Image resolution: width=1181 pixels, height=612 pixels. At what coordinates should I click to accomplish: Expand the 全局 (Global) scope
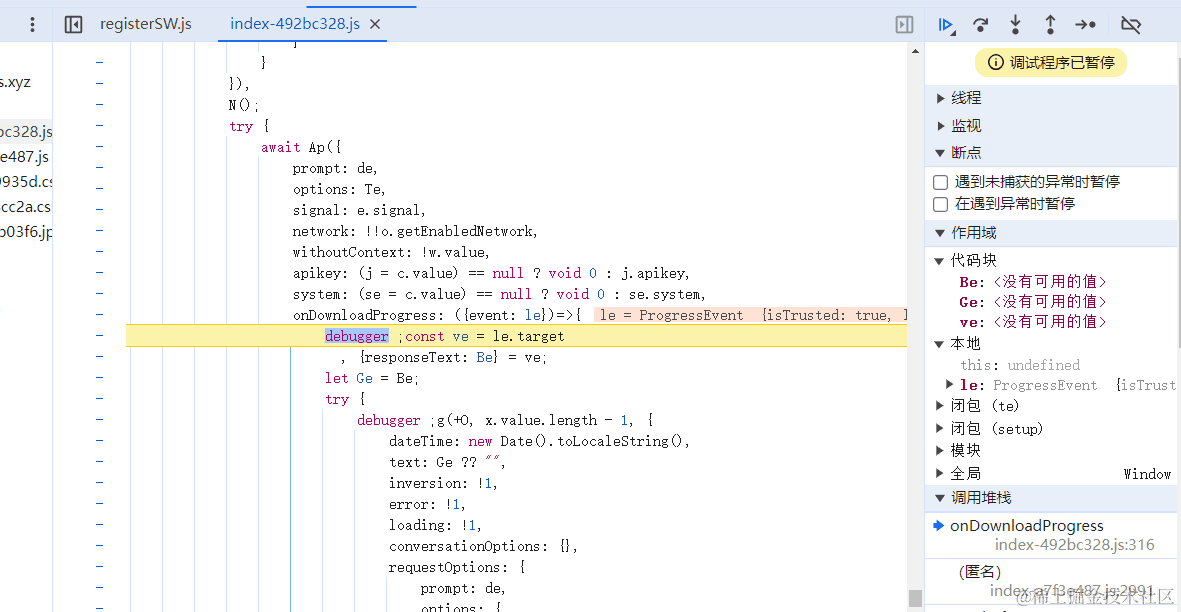click(x=939, y=473)
